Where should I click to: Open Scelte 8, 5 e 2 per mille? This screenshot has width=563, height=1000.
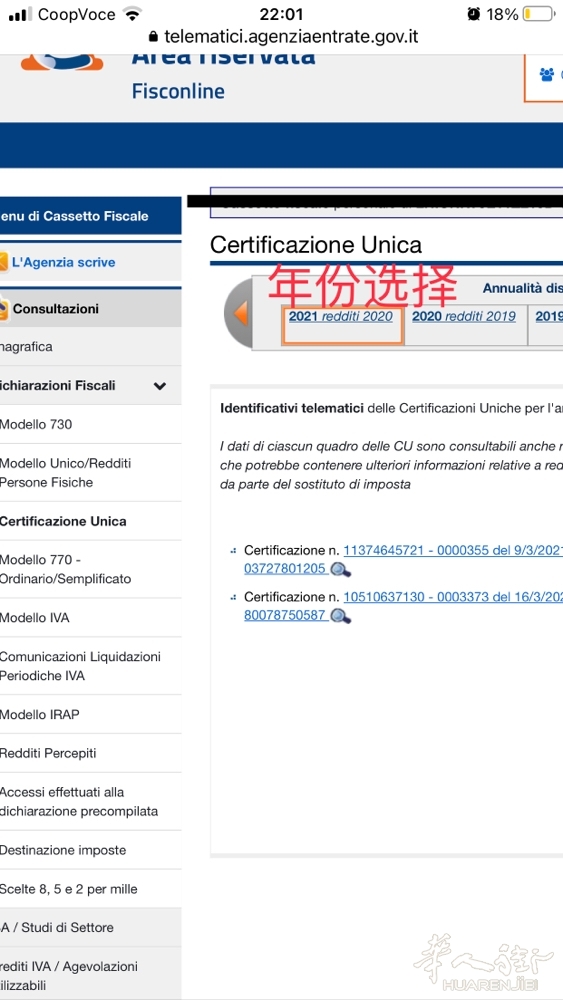(x=91, y=889)
